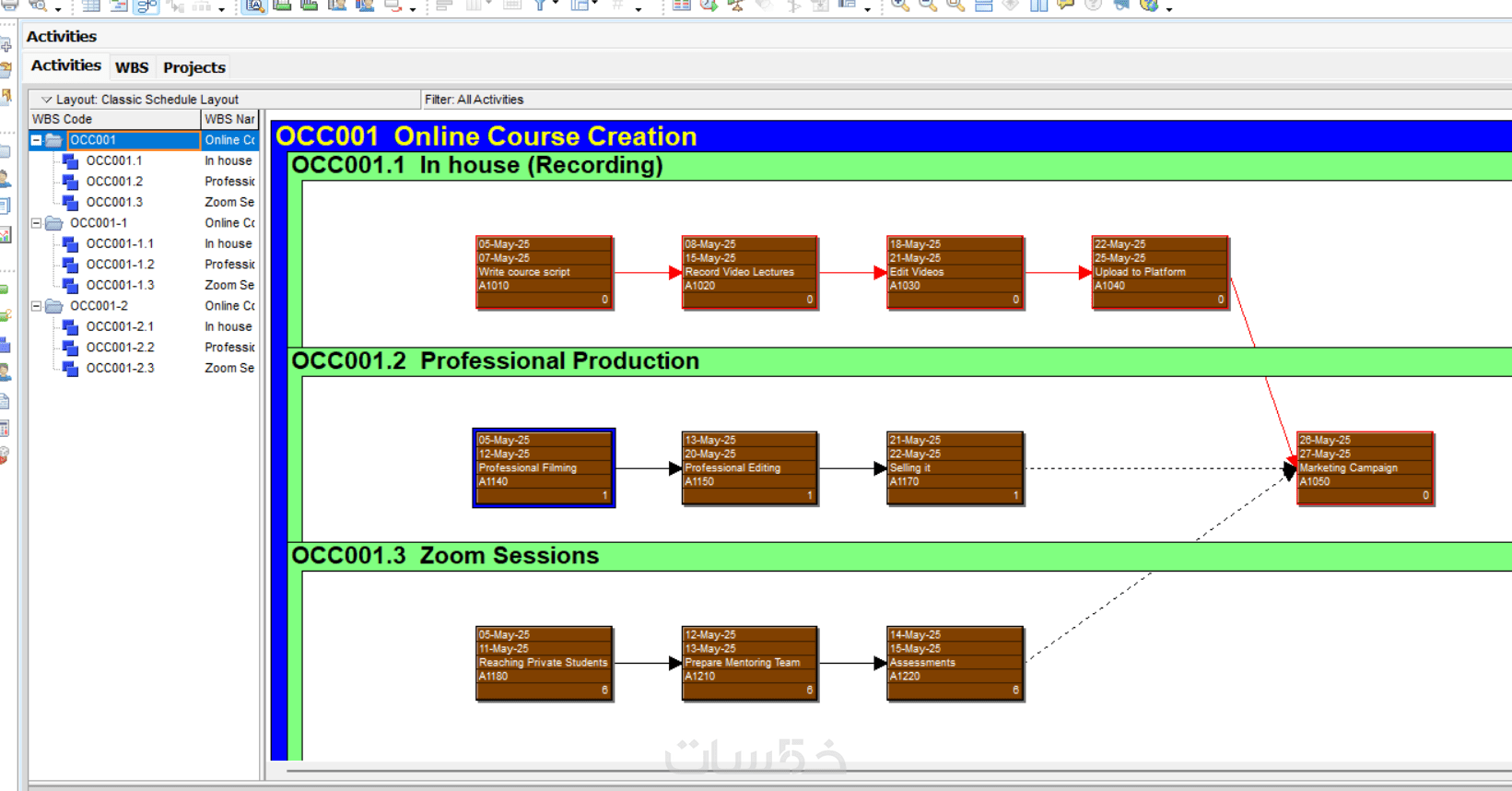Click the OCC001 Online Course Creation band
The width and height of the screenshot is (1512, 791).
pyautogui.click(x=891, y=136)
